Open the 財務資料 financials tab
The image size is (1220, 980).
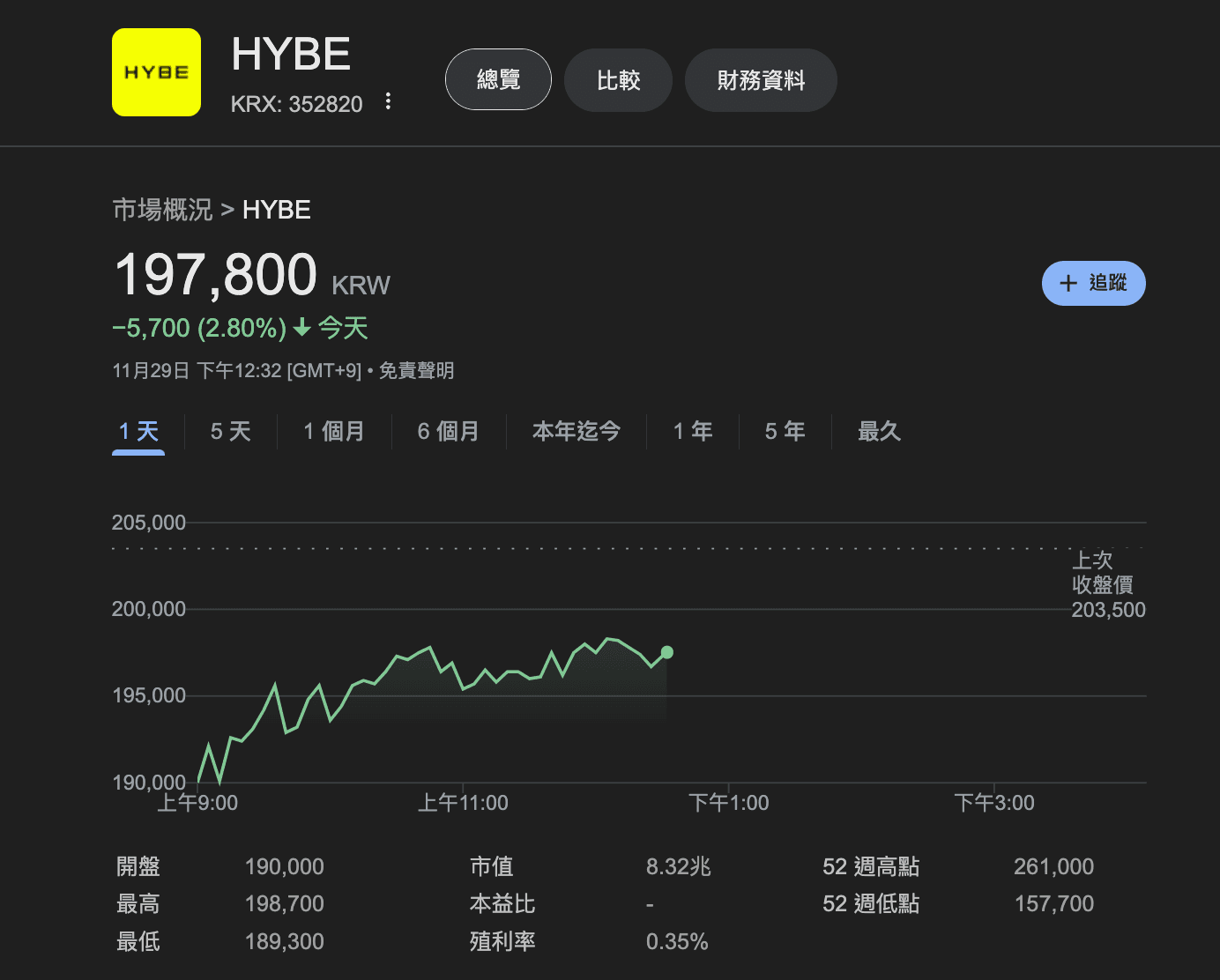(761, 80)
